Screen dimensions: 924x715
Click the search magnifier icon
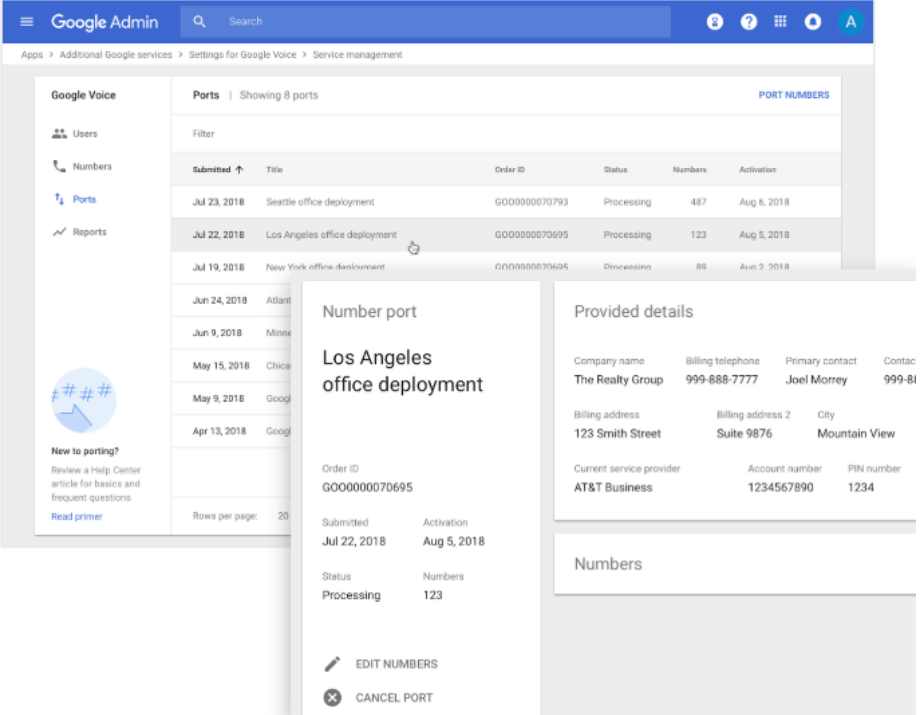[199, 22]
